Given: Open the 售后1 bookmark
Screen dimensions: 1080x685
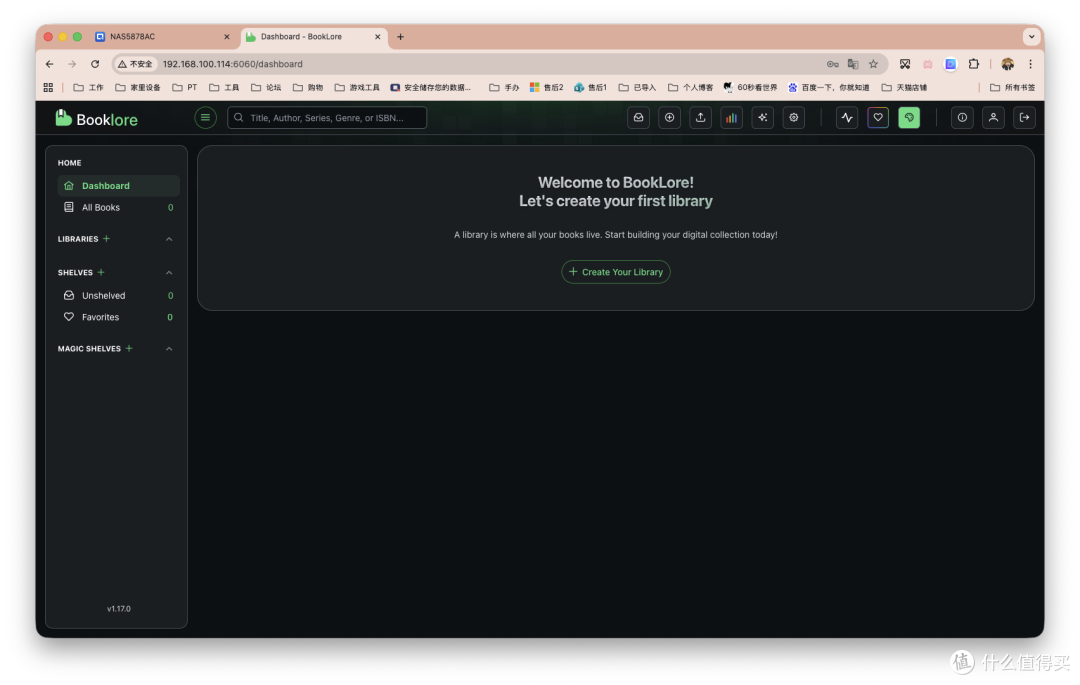Looking at the screenshot, I should (x=591, y=87).
